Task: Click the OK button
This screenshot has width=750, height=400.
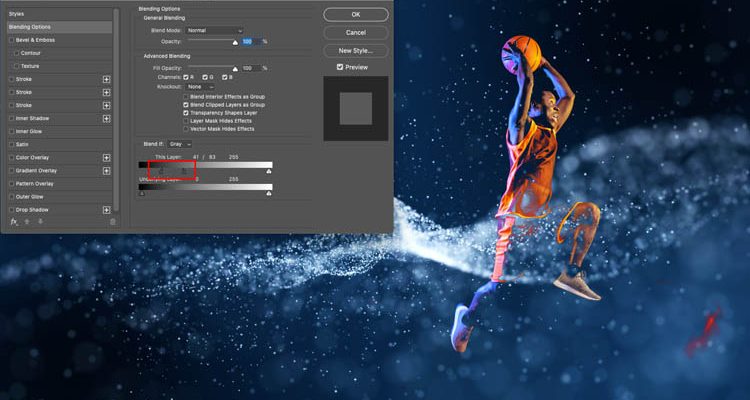Action: [x=356, y=15]
